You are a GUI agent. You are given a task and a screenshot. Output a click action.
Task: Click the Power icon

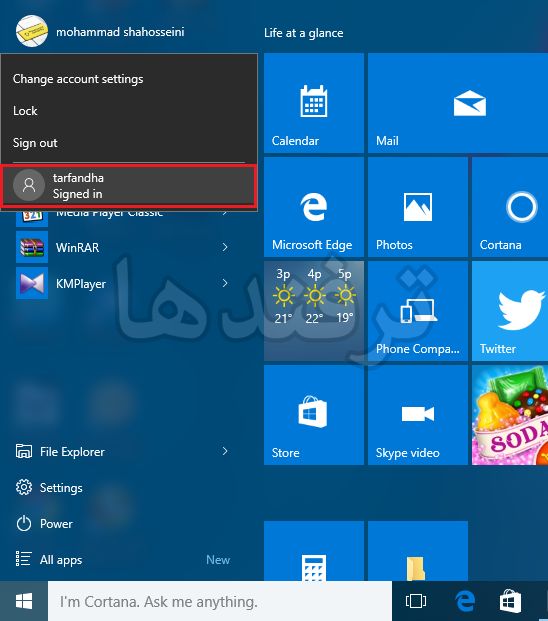24,524
